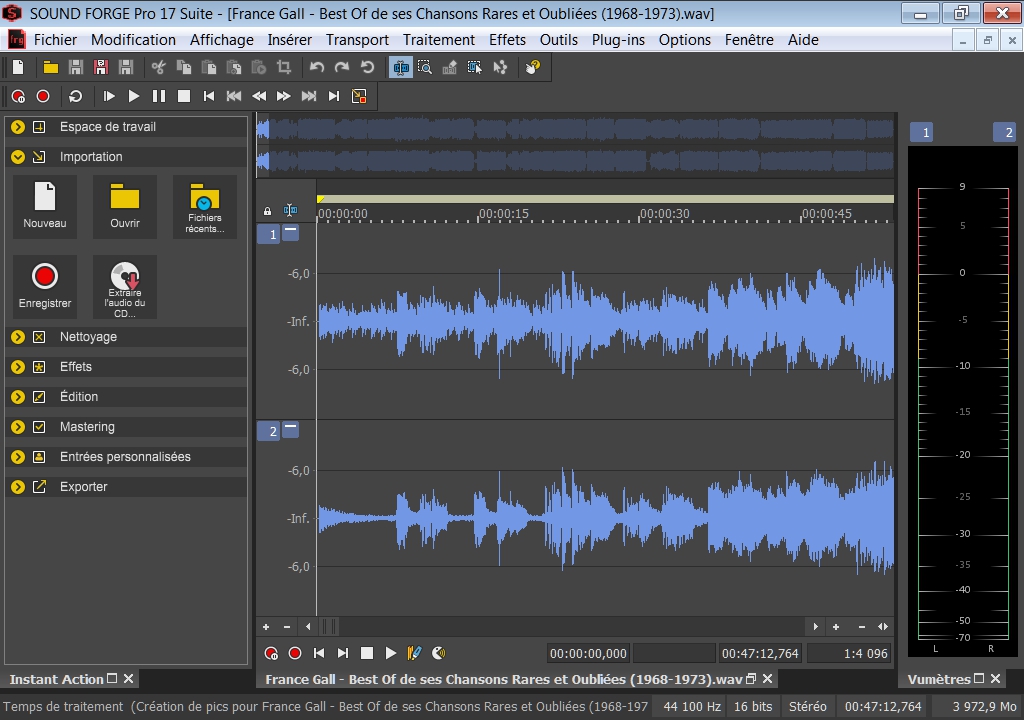Screen dimensions: 1024x720
Task: Open the Traitement menu
Action: (x=439, y=40)
